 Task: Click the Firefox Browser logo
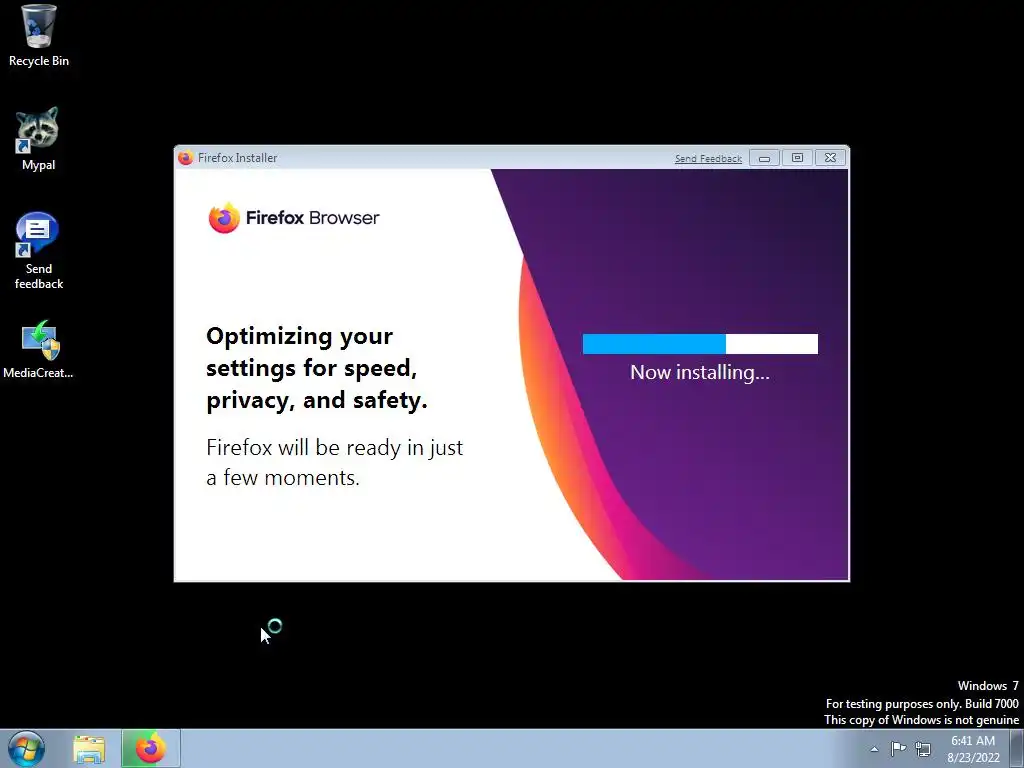293,217
